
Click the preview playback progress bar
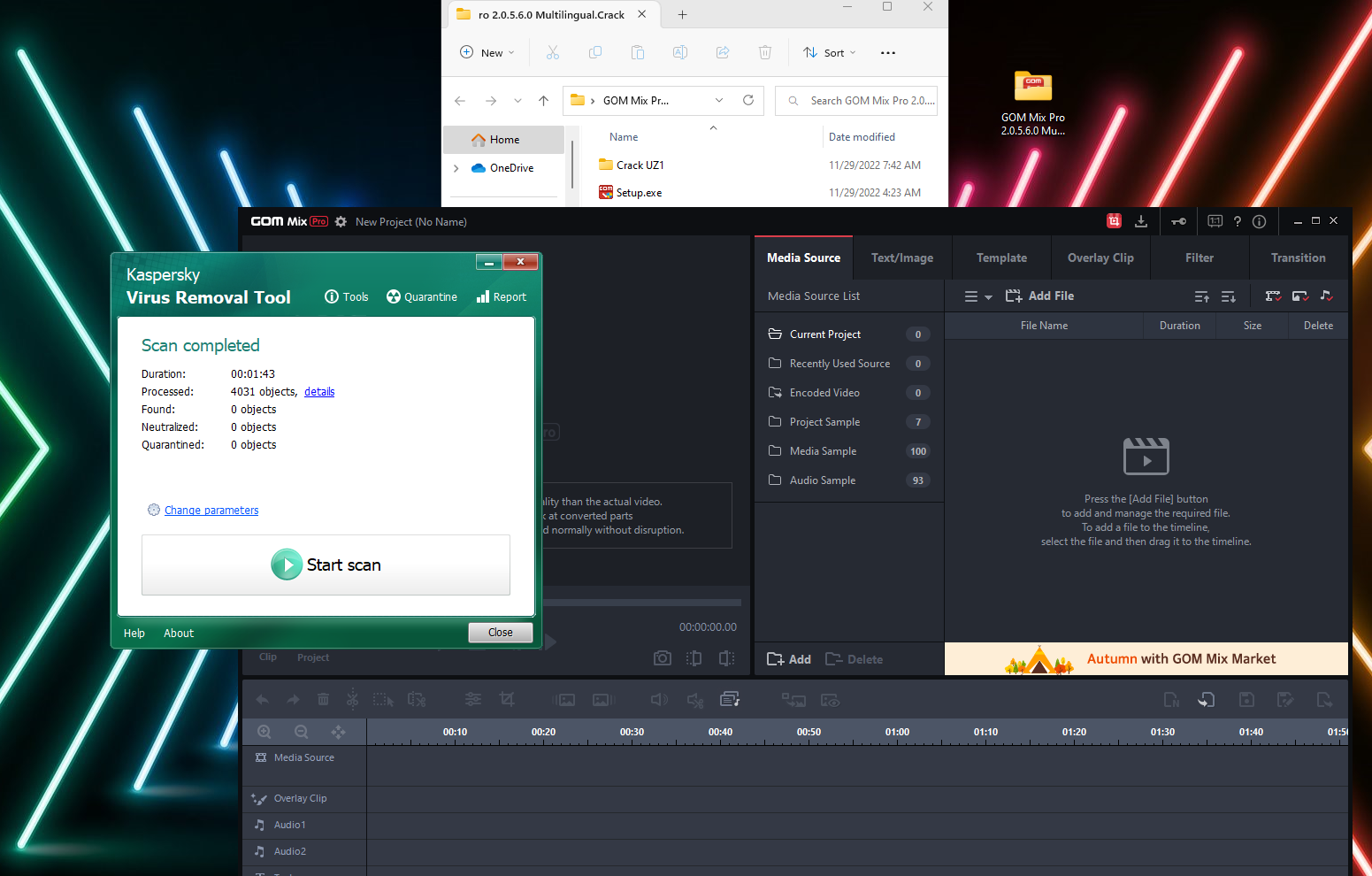coord(641,603)
